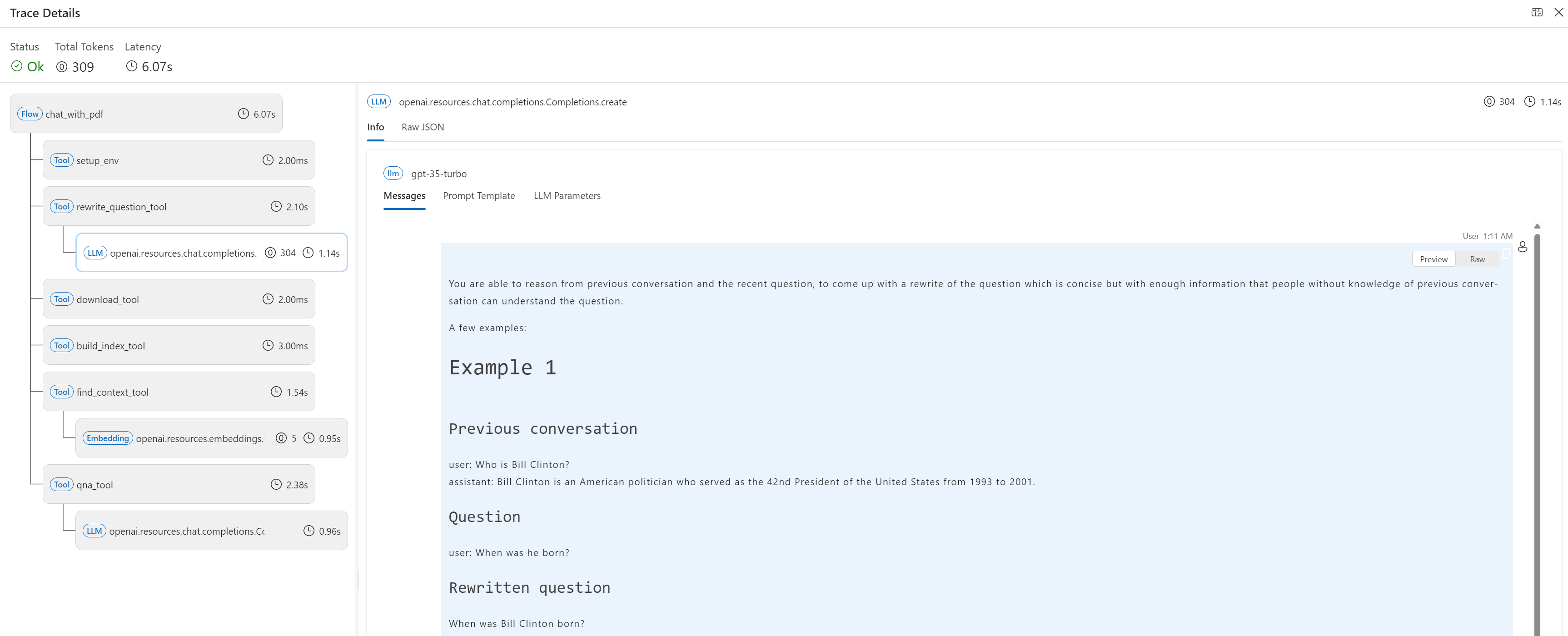Select the qna_tool node
Screen dimensions: 1568x636
pos(179,484)
